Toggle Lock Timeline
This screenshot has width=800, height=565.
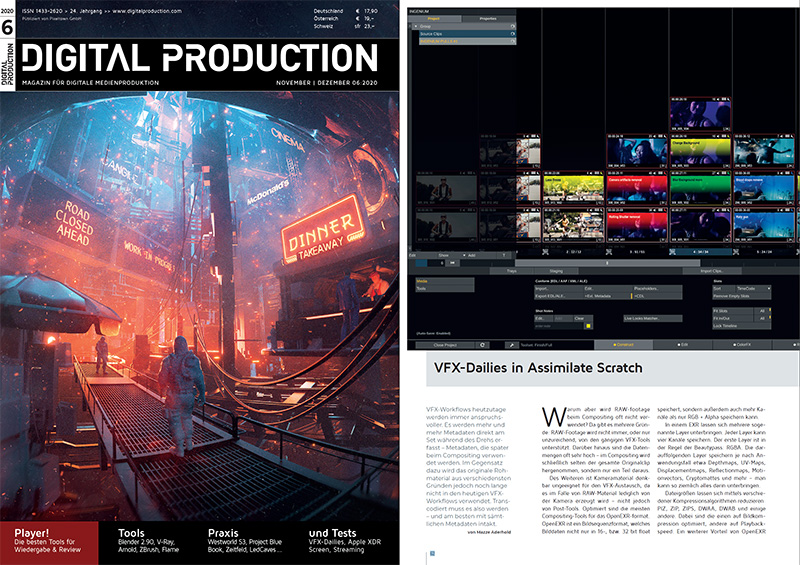[741, 326]
